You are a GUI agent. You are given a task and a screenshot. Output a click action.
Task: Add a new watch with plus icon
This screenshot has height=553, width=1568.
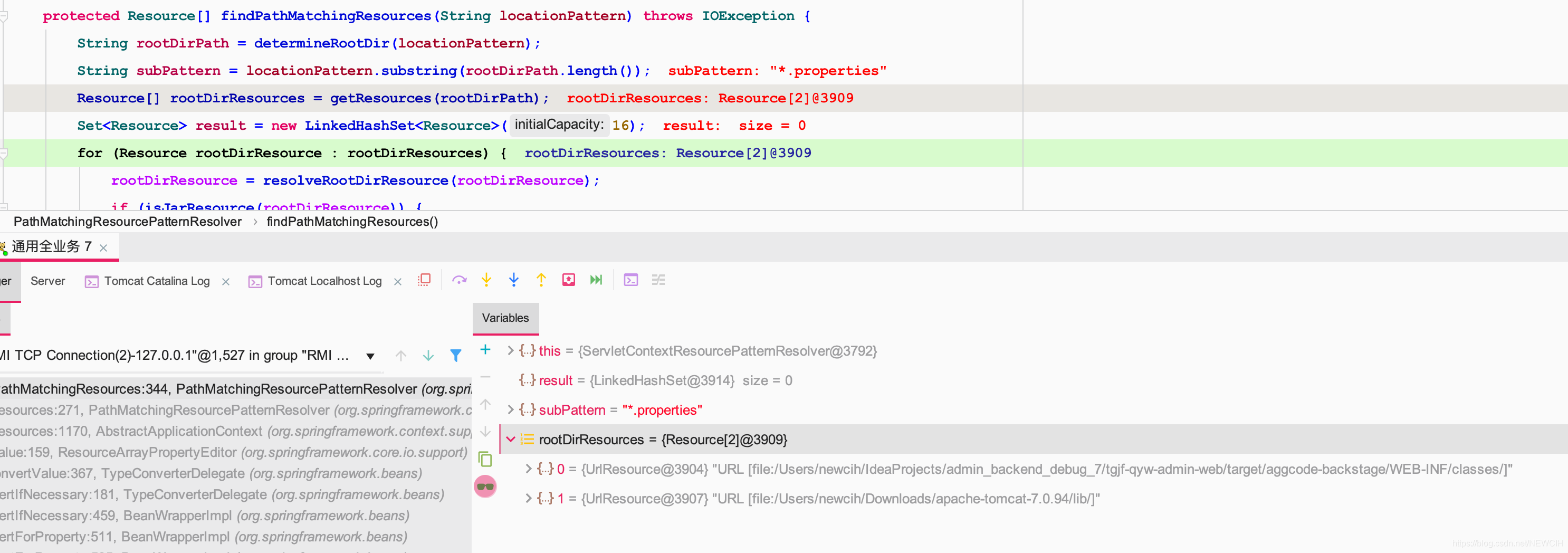(485, 350)
